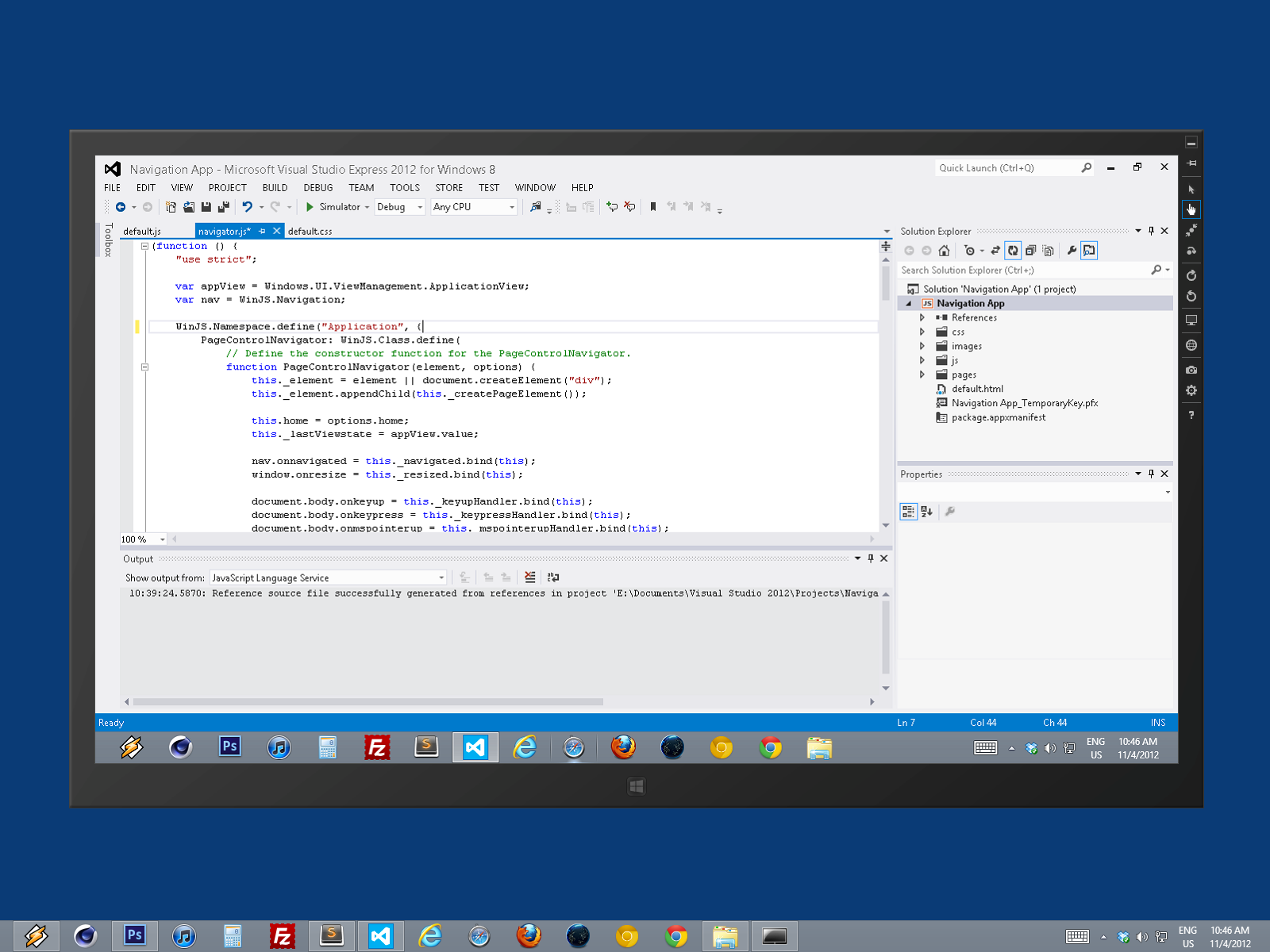Select Alphabetical sort in Properties panel
This screenshot has height=952, width=1270.
point(926,512)
